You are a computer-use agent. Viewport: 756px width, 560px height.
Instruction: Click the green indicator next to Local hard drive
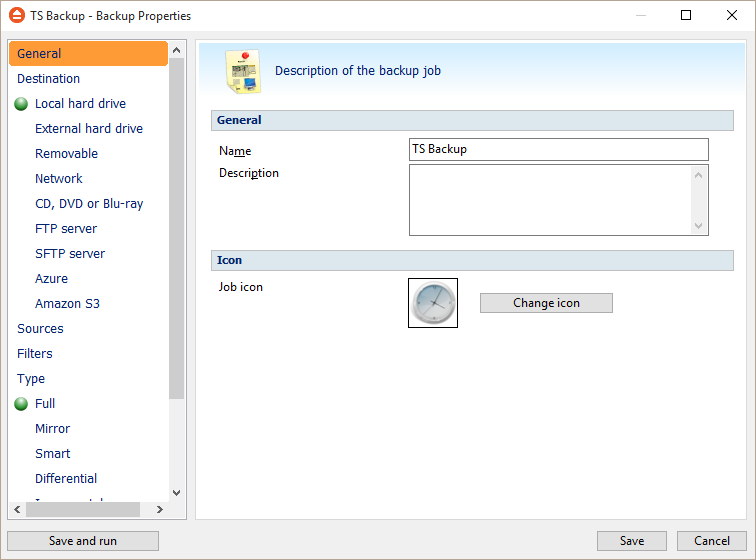(x=21, y=104)
